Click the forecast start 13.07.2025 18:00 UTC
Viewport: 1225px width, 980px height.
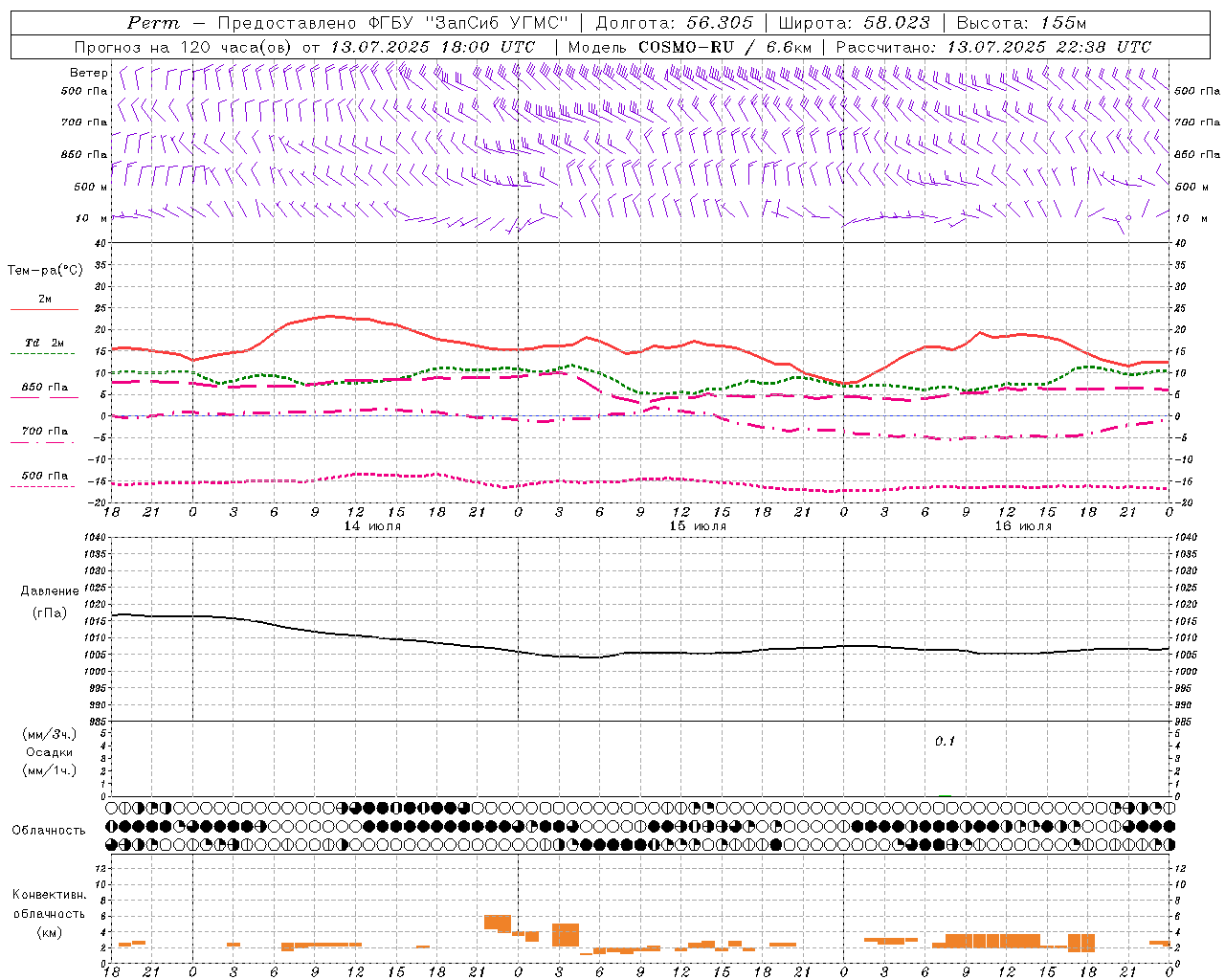433,47
